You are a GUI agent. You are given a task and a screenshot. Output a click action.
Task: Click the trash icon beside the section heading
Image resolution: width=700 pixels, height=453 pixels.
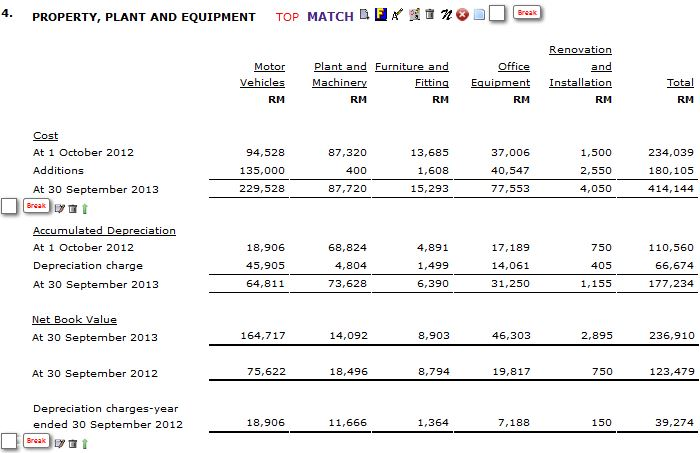pos(430,15)
